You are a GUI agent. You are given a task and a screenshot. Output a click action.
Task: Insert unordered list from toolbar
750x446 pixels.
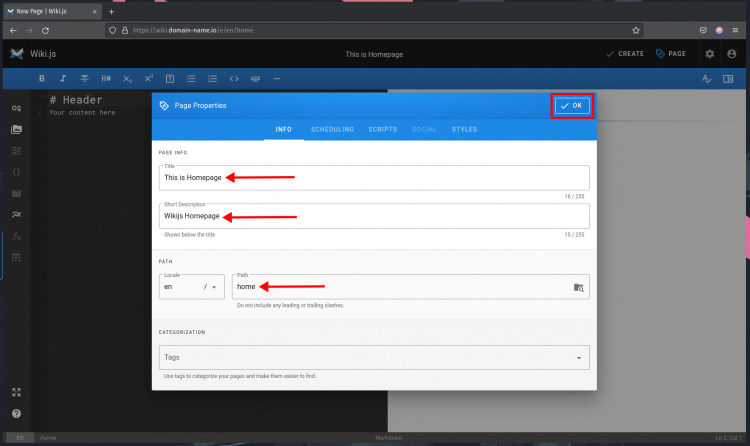click(x=191, y=78)
